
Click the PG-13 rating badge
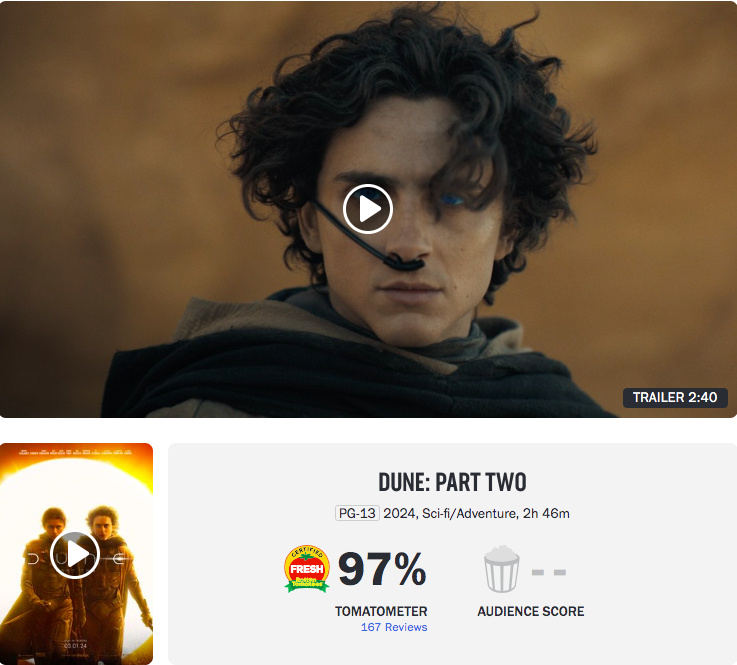(357, 513)
